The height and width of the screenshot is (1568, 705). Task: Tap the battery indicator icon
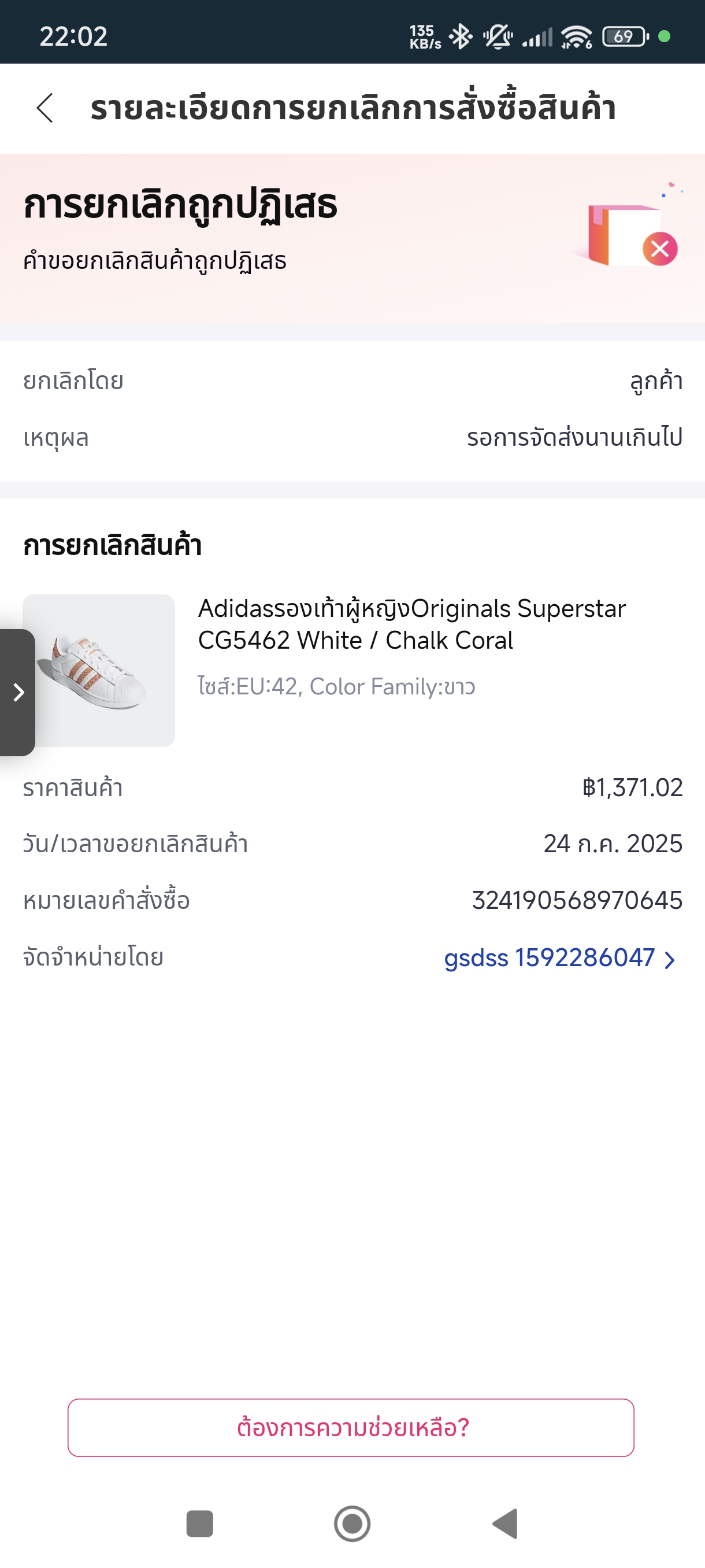(625, 36)
